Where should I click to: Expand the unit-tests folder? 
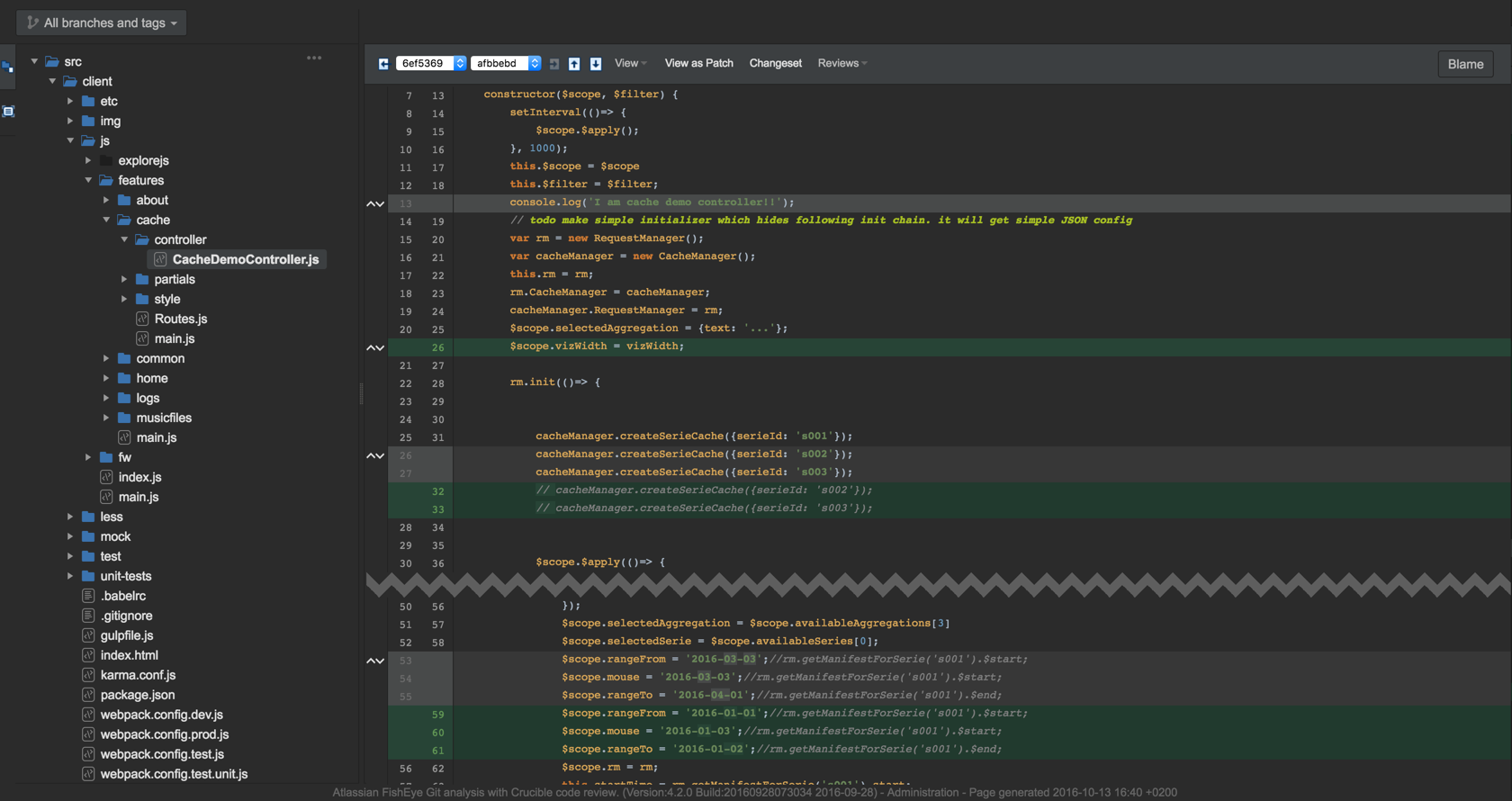pyautogui.click(x=70, y=576)
